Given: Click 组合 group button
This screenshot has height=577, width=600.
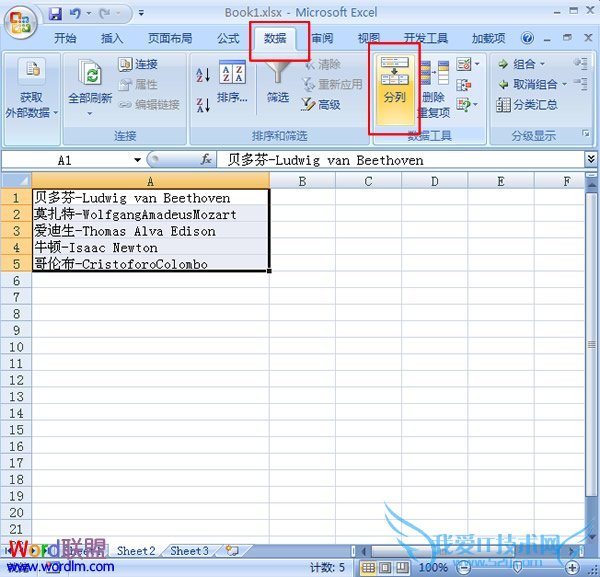Looking at the screenshot, I should [517, 64].
